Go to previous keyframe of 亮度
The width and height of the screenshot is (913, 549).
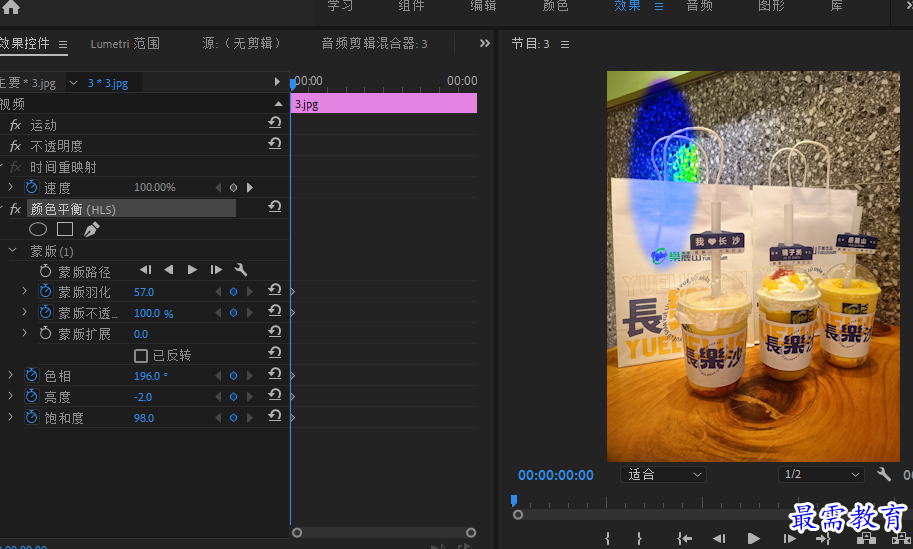pos(218,397)
